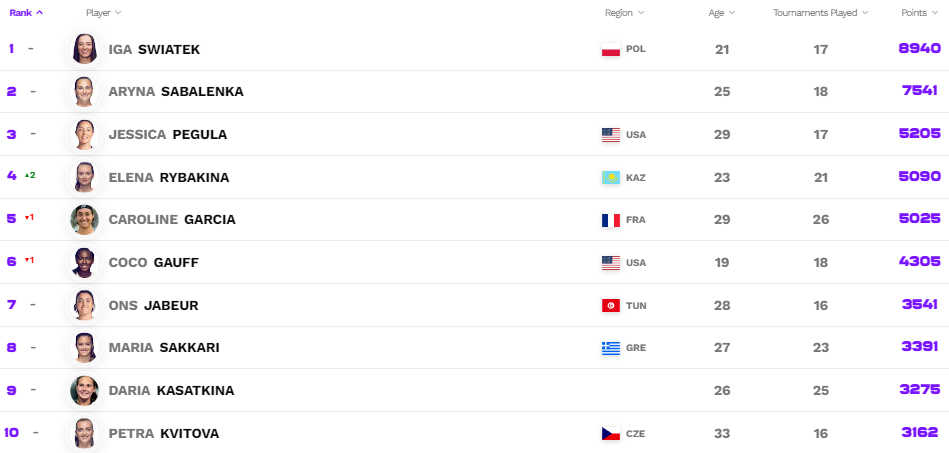
Task: Click the Greece flag icon for Sakkari
Action: coord(610,348)
